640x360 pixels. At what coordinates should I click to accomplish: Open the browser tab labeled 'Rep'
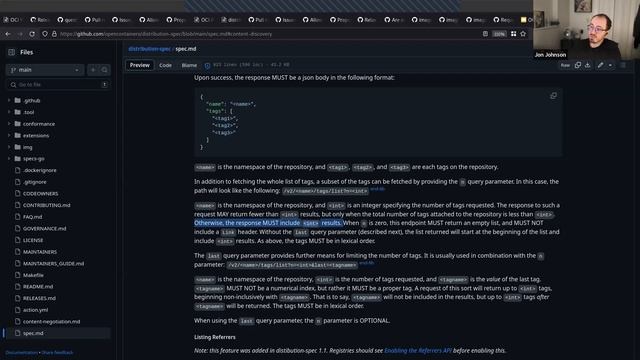(503, 20)
